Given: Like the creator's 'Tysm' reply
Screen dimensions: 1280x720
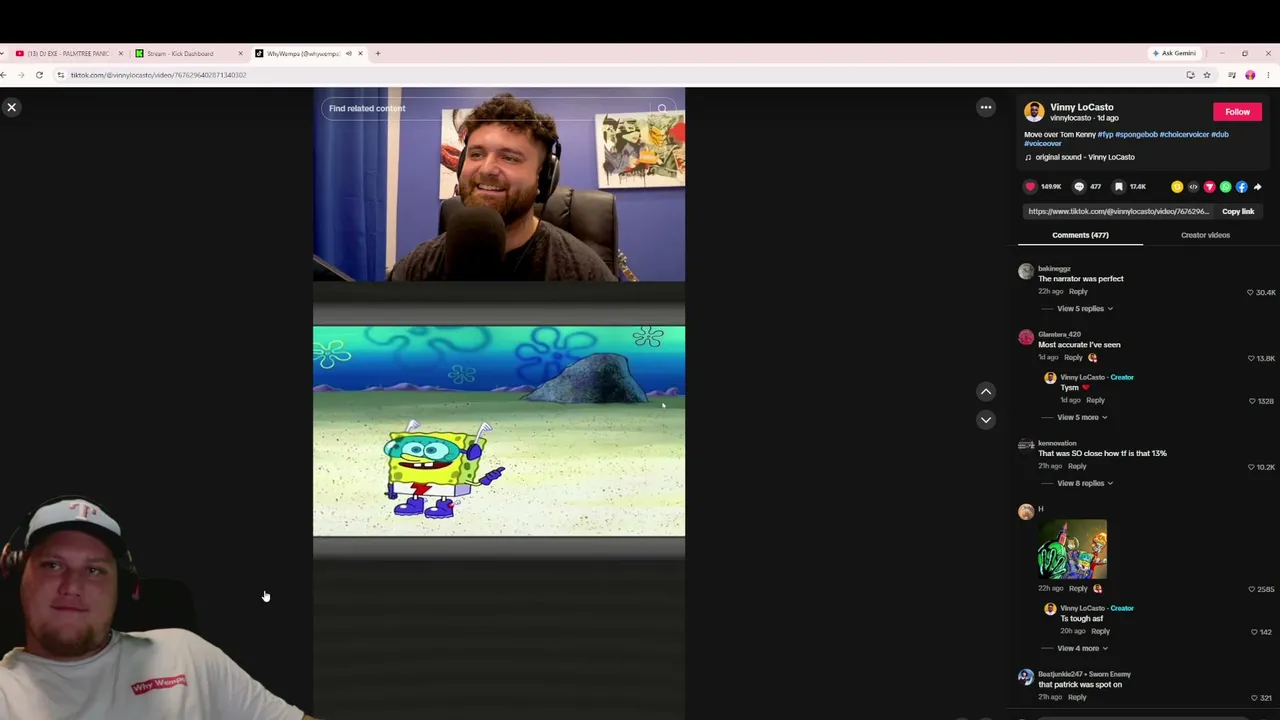Looking at the screenshot, I should point(1251,401).
